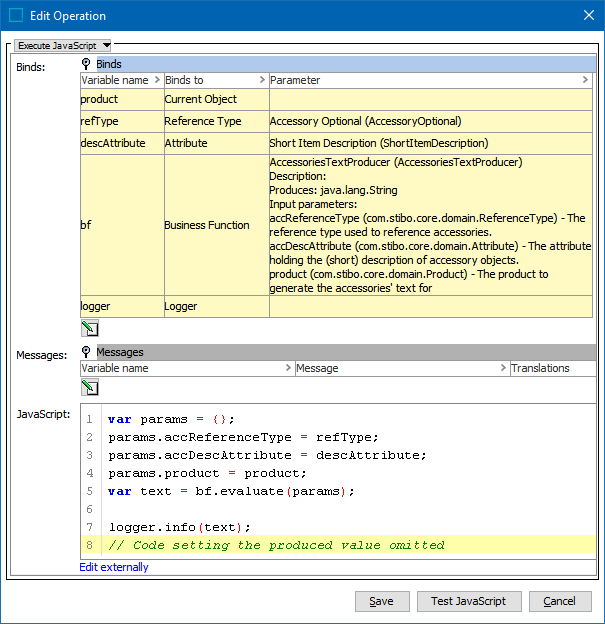
Task: Cancel the operation edit
Action: 559,601
